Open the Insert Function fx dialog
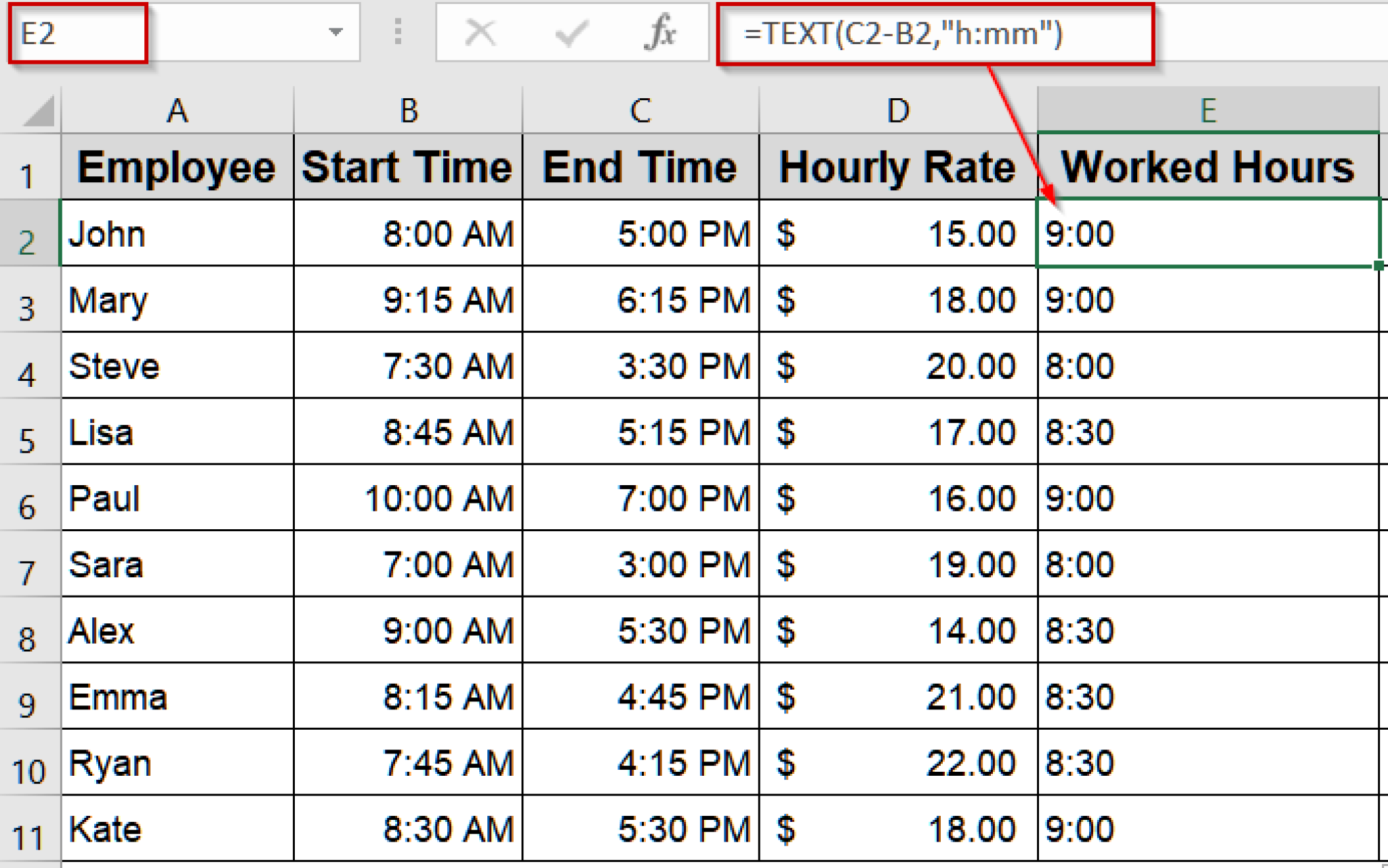 pyautogui.click(x=659, y=33)
